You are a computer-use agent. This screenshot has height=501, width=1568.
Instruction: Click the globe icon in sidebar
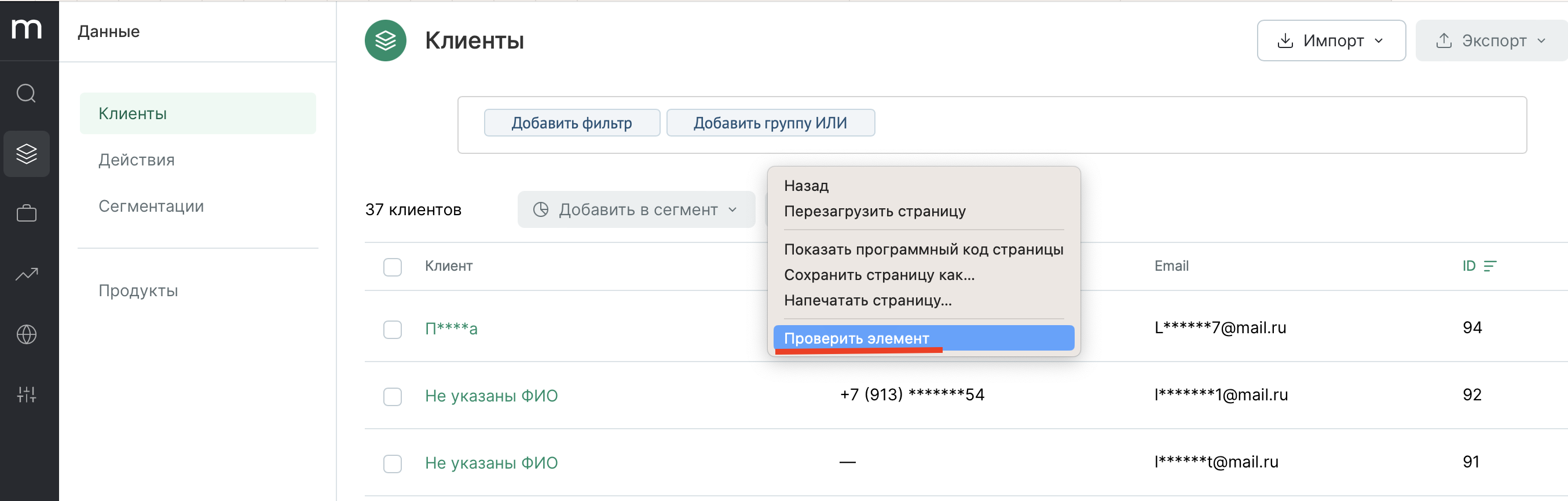[x=26, y=334]
